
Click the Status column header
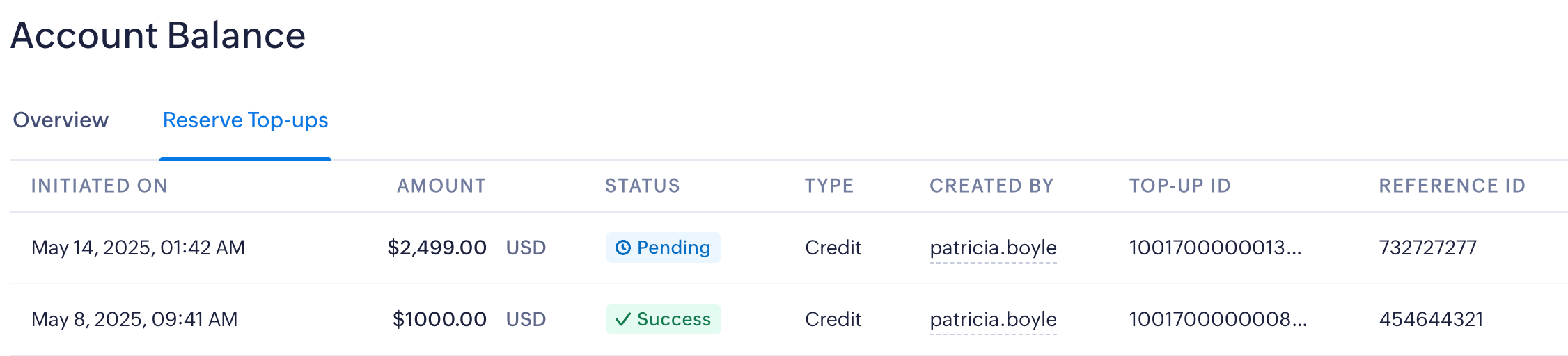pos(642,186)
